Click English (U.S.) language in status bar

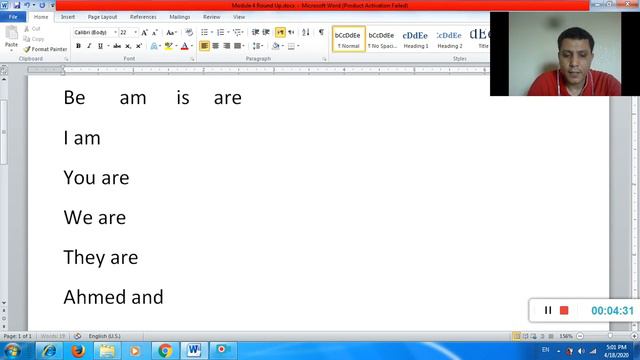click(104, 336)
